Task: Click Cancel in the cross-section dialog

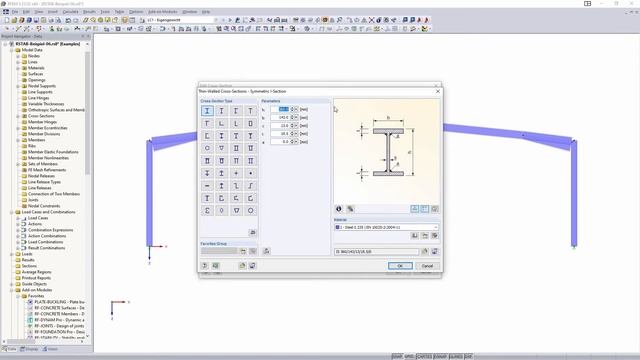Action: pos(427,266)
